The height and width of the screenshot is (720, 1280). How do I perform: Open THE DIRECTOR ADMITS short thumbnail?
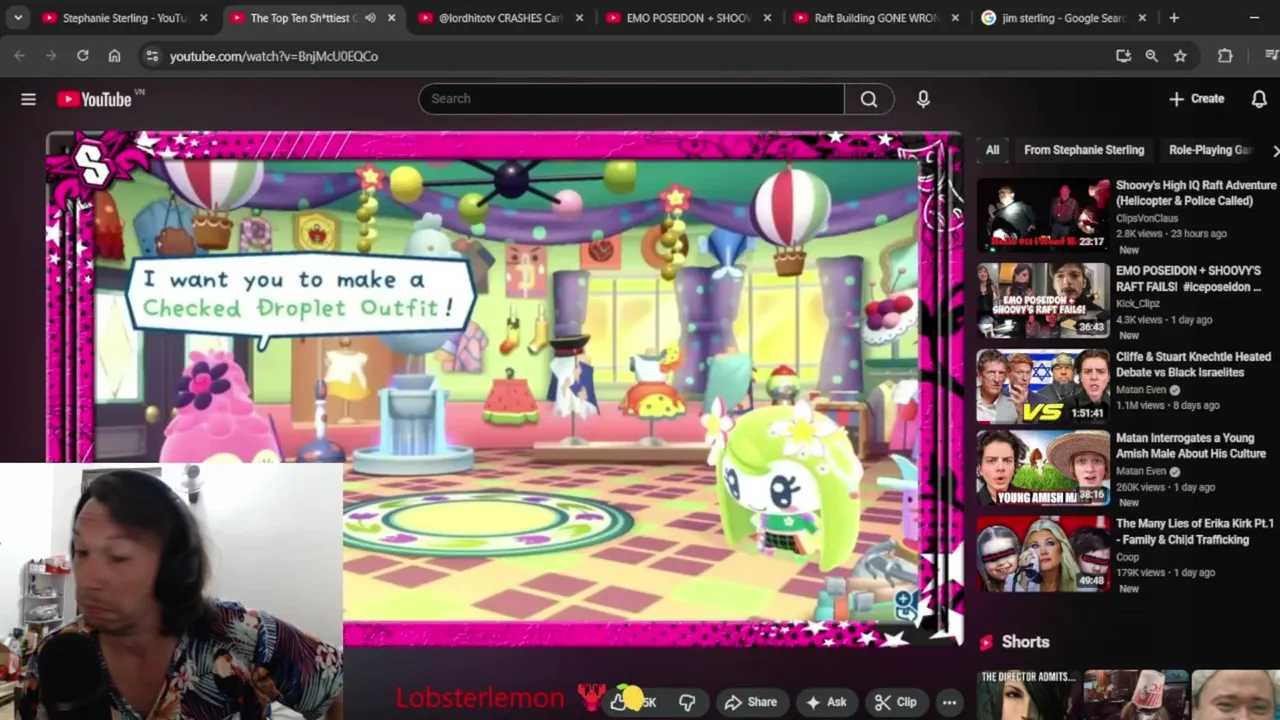tap(1029, 695)
